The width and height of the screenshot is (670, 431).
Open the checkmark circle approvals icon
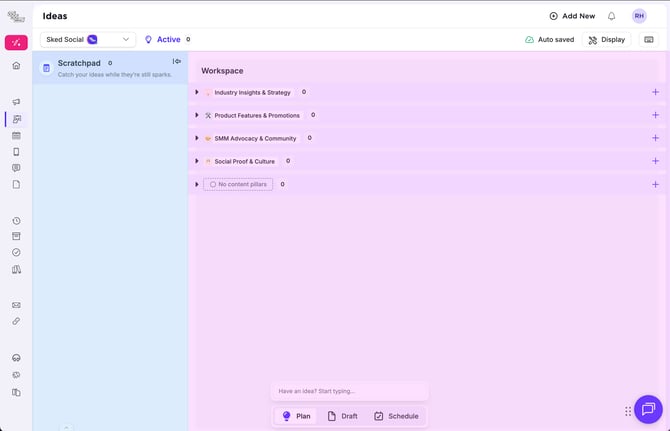pos(16,252)
